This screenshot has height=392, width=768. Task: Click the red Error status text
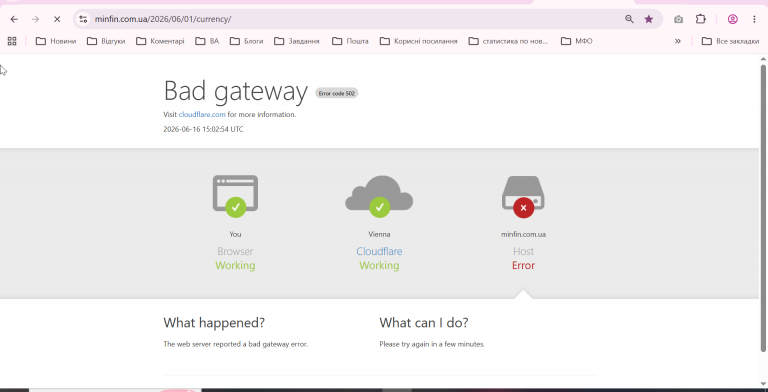[x=523, y=266]
